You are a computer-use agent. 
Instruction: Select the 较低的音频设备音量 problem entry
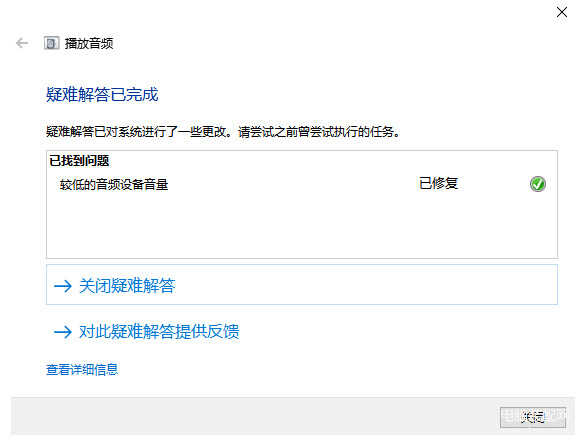pos(114,184)
